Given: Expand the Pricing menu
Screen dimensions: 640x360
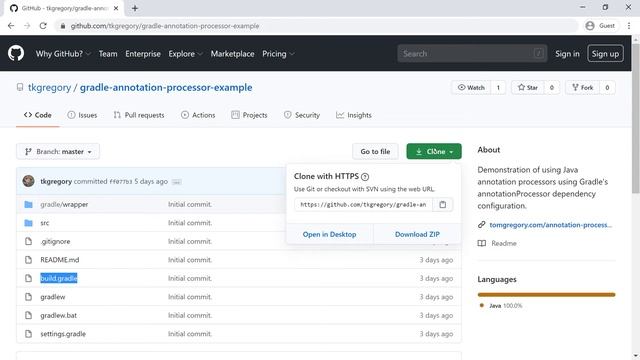Looking at the screenshot, I should [x=278, y=53].
